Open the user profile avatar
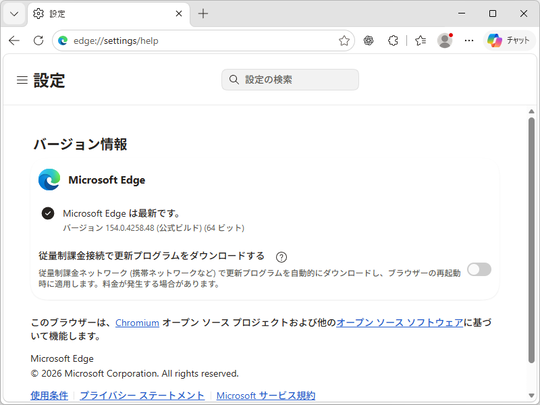 click(x=445, y=41)
